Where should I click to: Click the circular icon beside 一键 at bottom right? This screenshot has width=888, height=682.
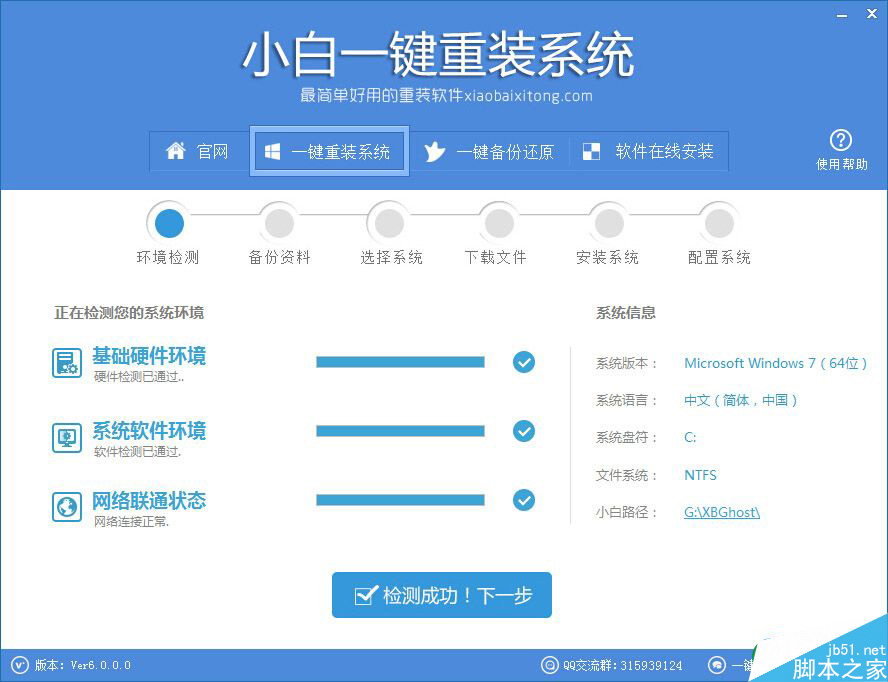718,665
